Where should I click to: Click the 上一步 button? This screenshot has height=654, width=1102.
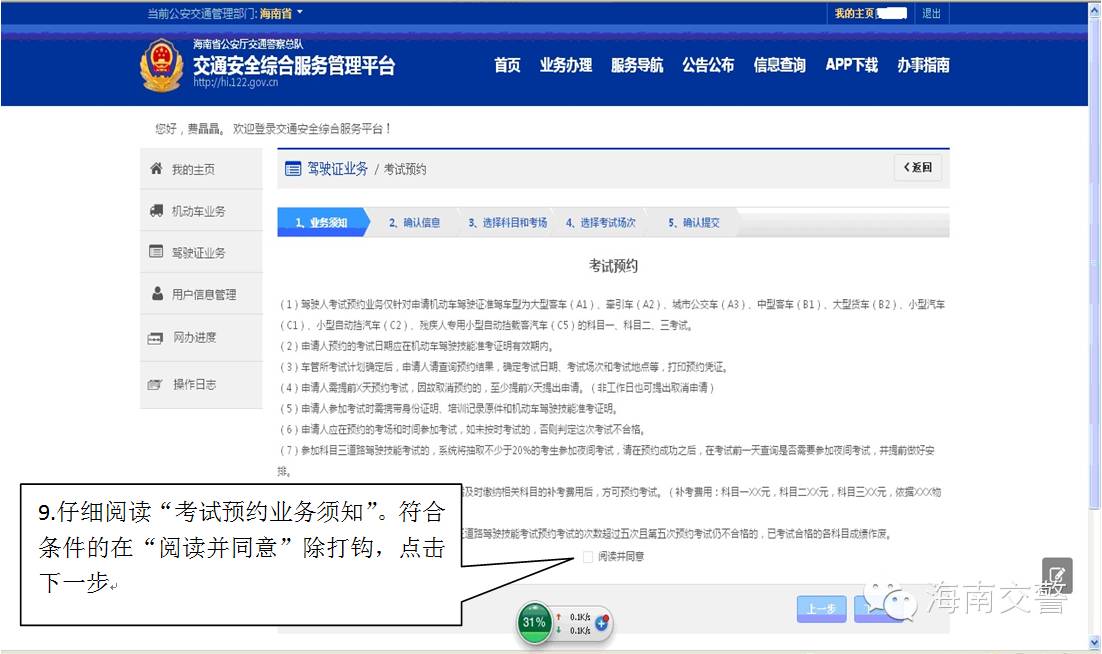821,608
